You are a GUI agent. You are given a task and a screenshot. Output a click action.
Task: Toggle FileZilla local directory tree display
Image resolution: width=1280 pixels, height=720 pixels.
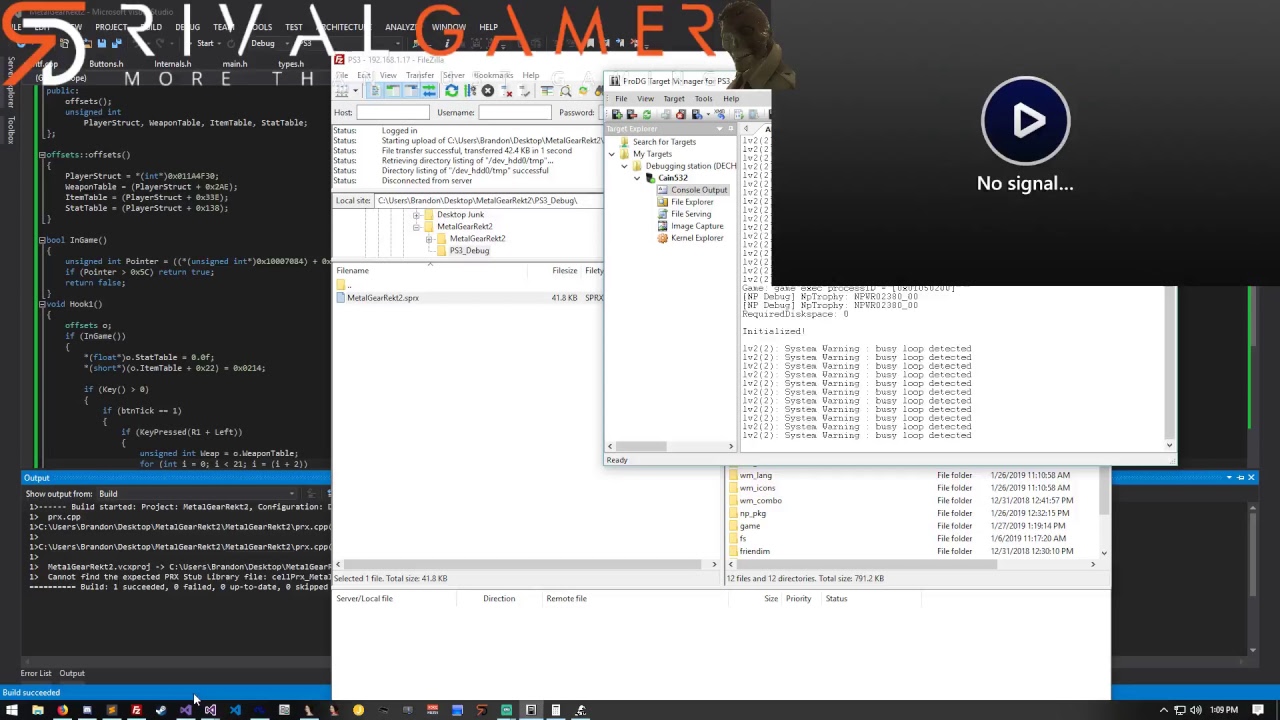tap(393, 91)
